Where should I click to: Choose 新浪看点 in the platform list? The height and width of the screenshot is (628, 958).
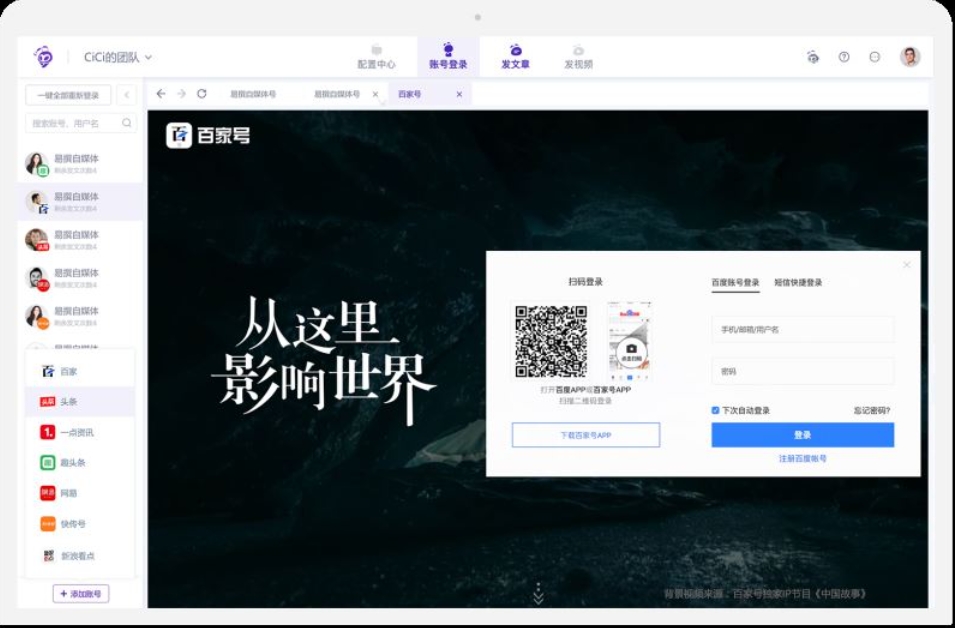[x=80, y=555]
